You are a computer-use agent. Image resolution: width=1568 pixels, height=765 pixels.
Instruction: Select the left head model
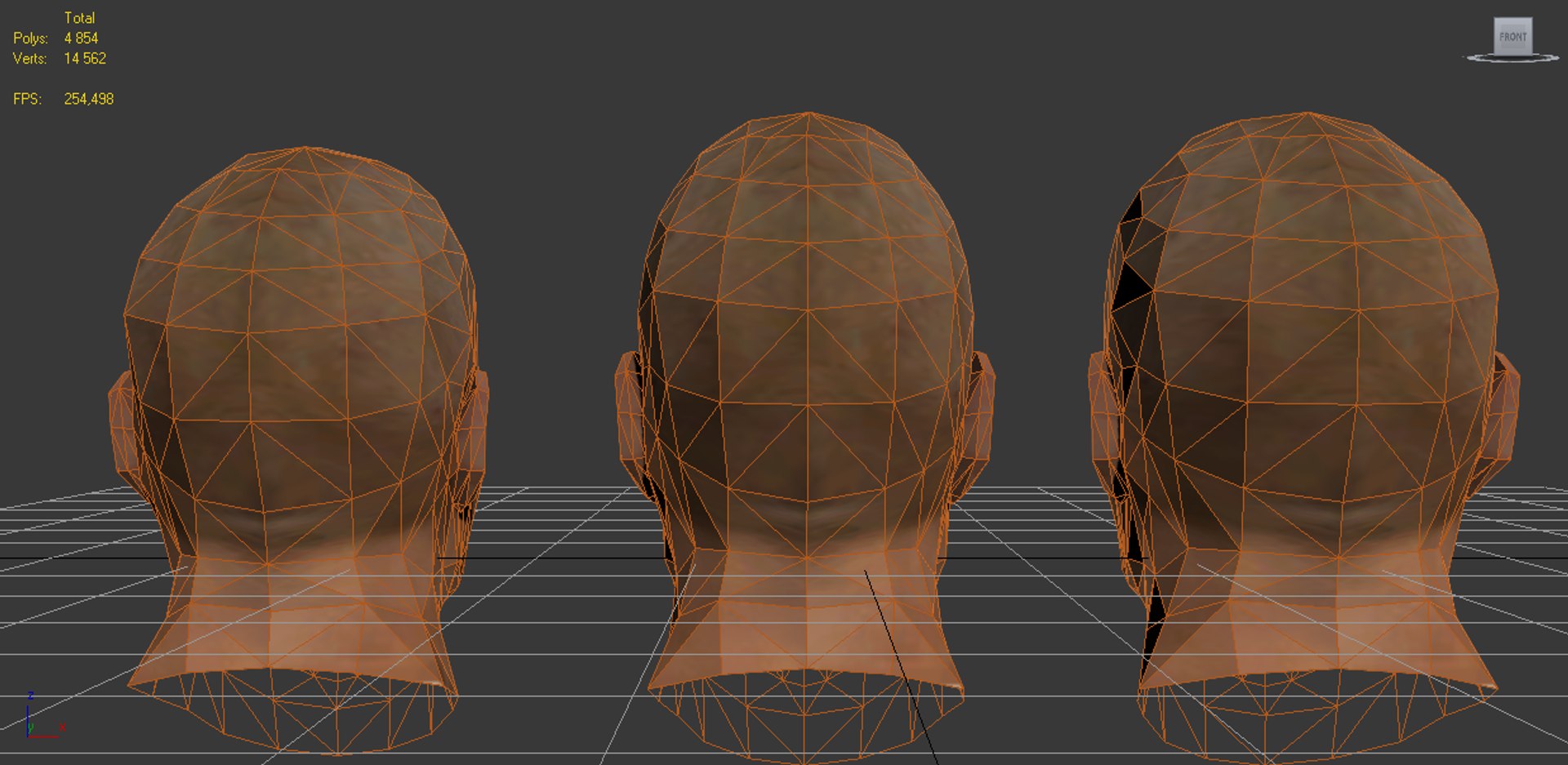pyautogui.click(x=298, y=449)
